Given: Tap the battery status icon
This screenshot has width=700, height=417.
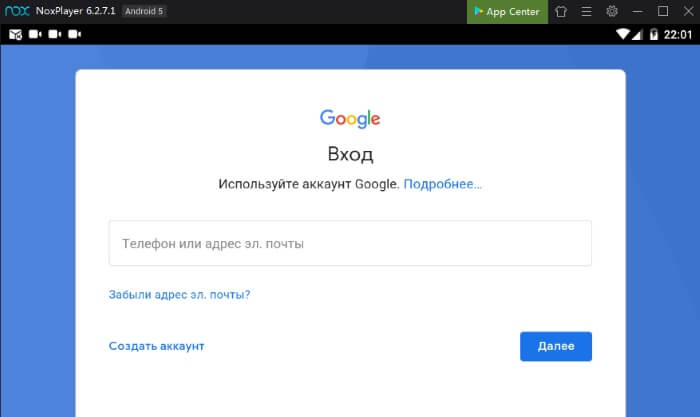Looking at the screenshot, I should [654, 34].
